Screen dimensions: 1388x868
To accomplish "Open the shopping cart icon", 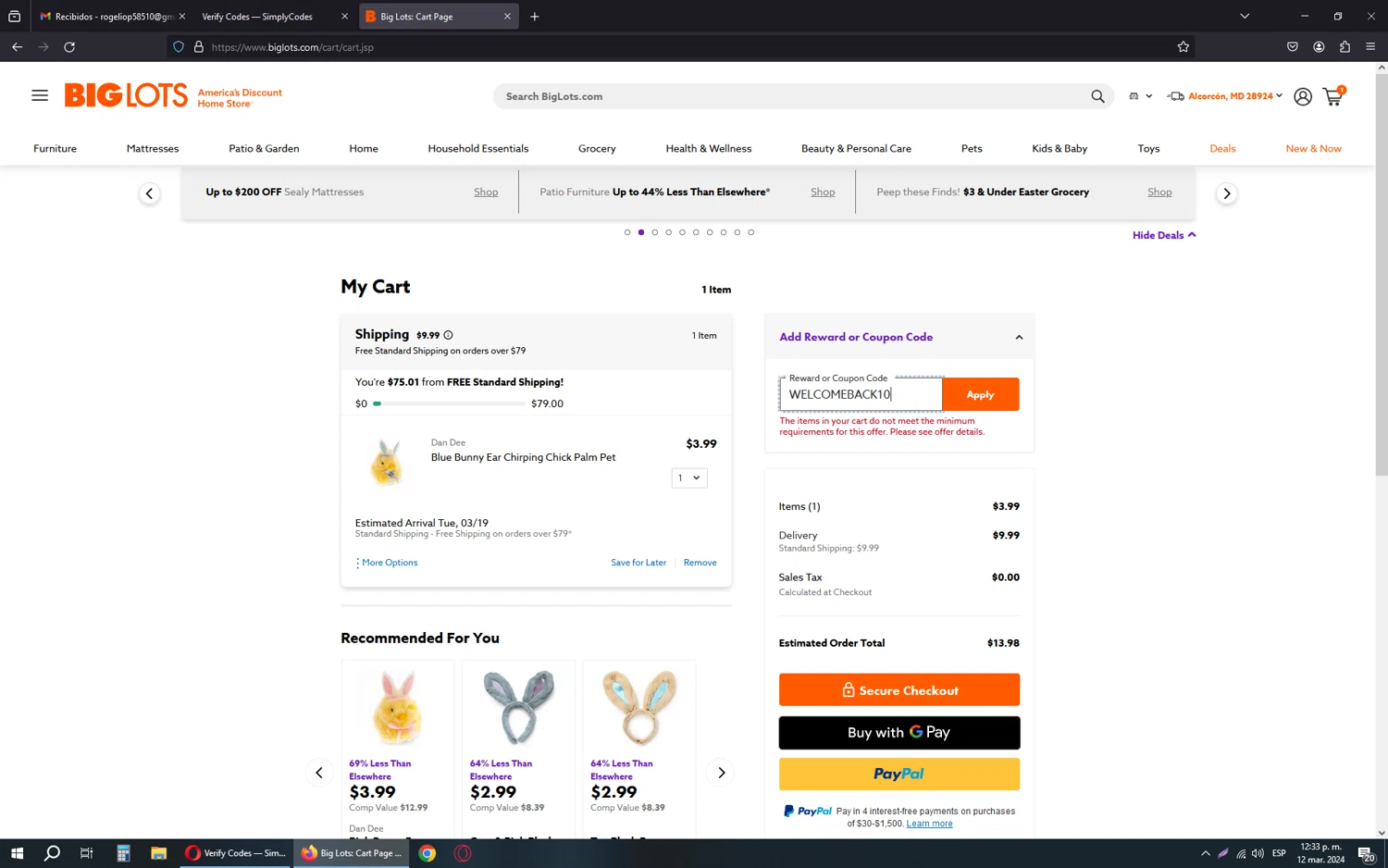I will [1333, 96].
